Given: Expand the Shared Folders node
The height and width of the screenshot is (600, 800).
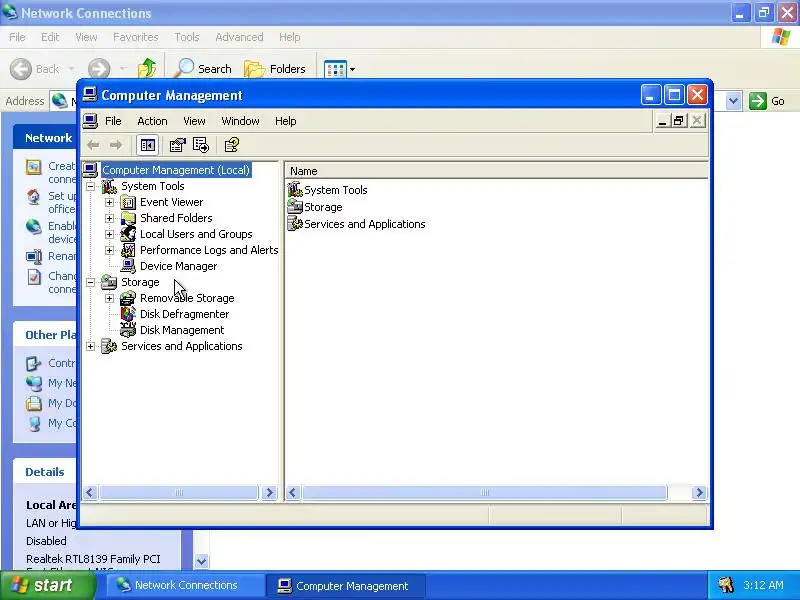Looking at the screenshot, I should (109, 218).
